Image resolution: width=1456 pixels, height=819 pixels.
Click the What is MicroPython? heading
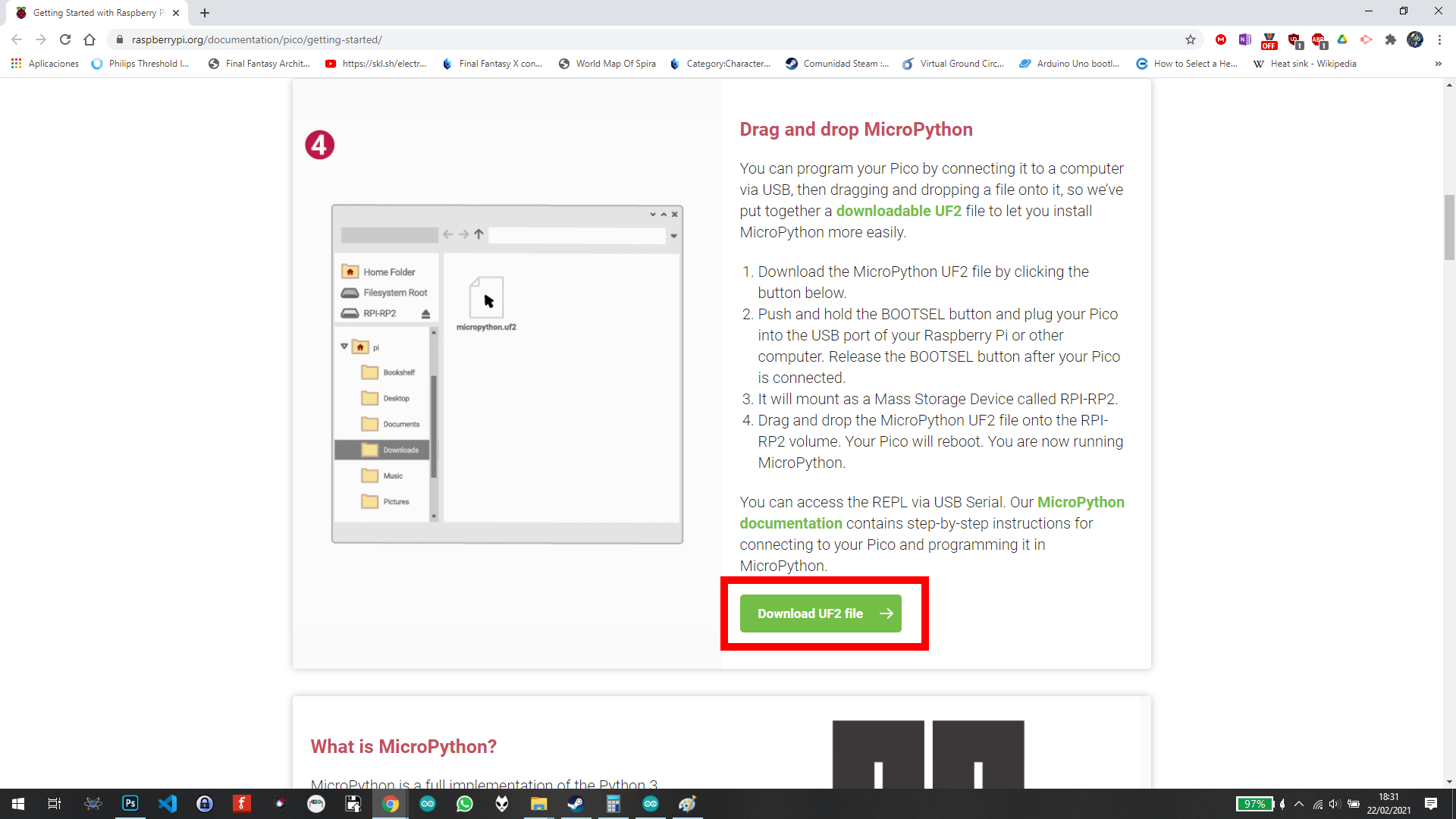point(403,747)
